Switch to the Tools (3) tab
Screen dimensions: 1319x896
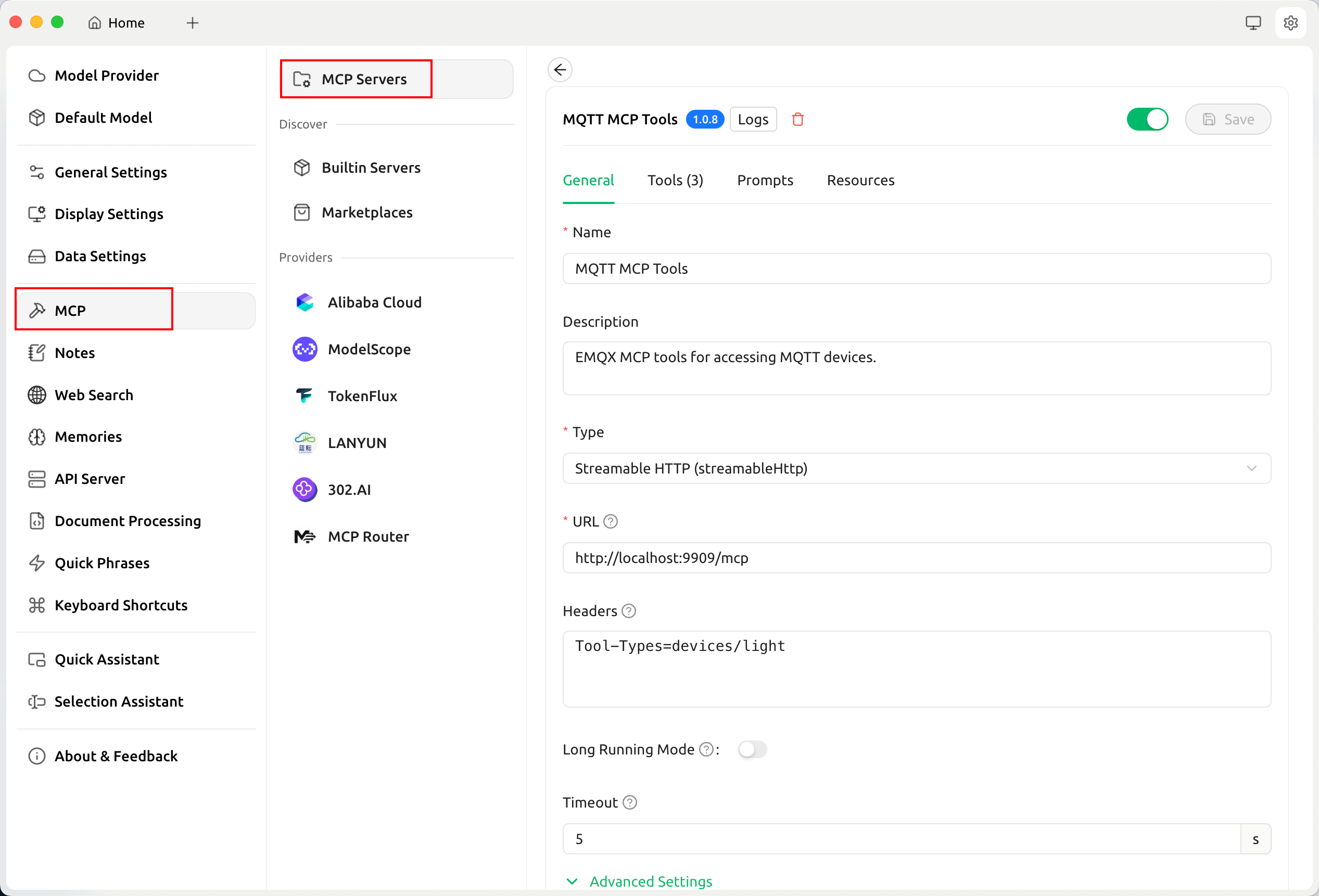(675, 180)
